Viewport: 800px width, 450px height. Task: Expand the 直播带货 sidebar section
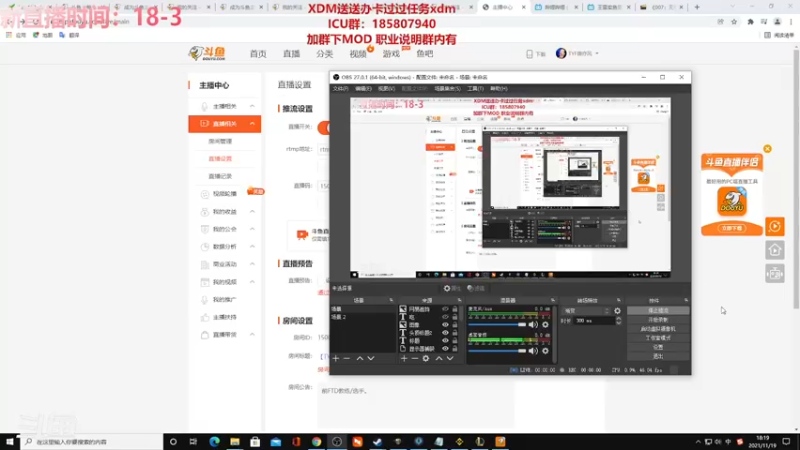[252, 335]
